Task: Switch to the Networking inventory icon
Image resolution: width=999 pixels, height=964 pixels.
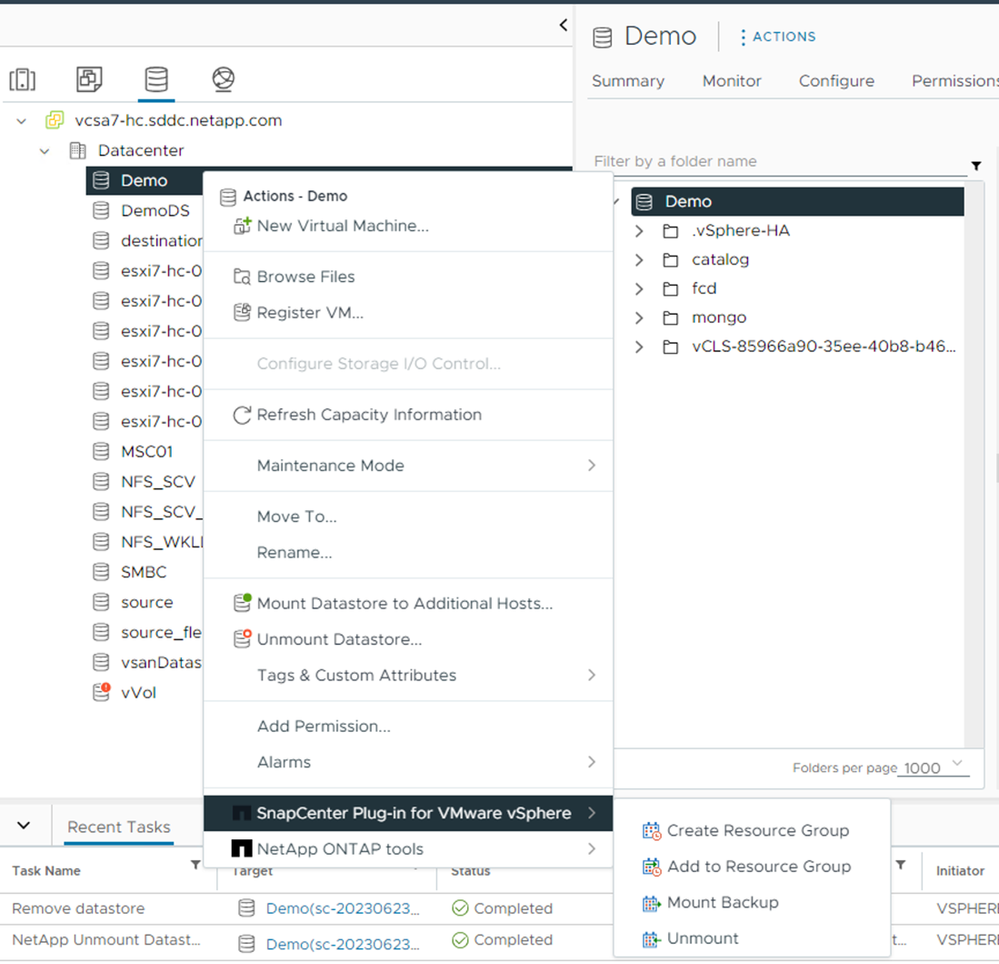Action: (223, 79)
